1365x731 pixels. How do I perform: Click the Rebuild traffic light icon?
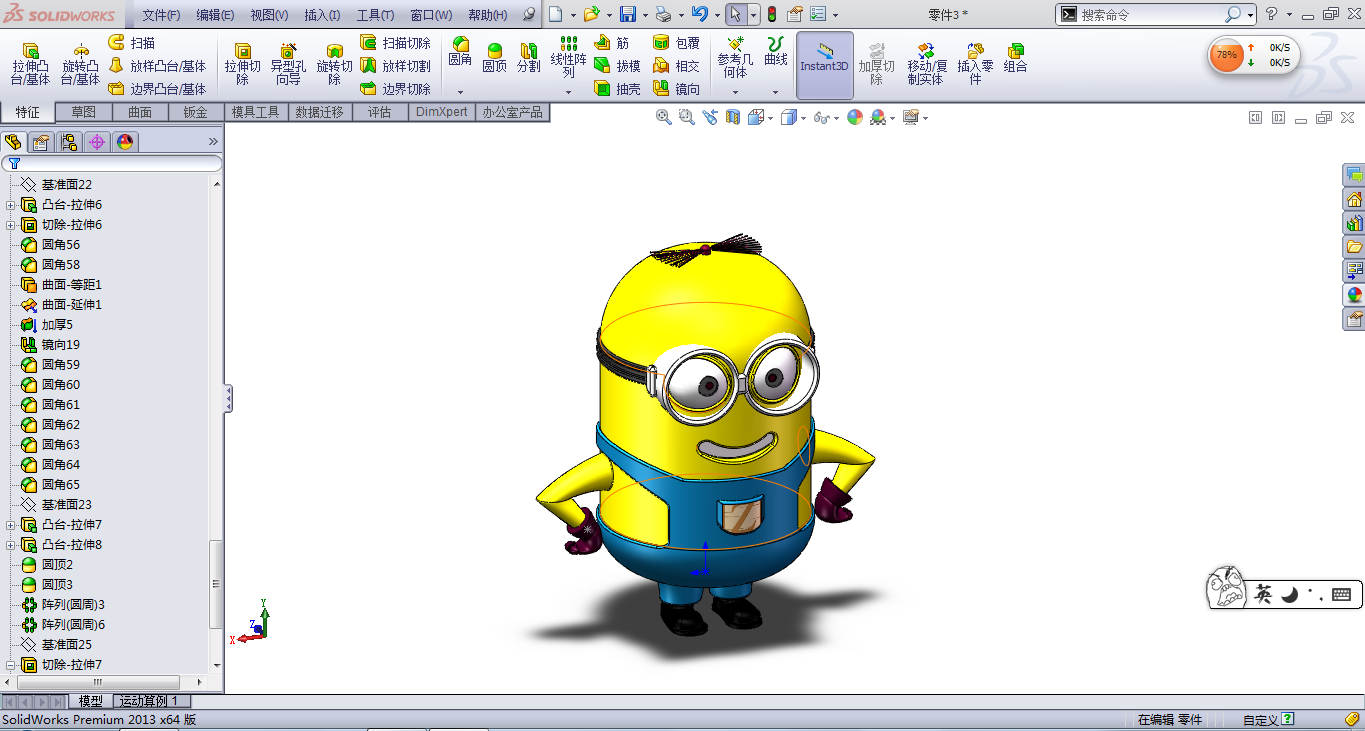pos(772,14)
